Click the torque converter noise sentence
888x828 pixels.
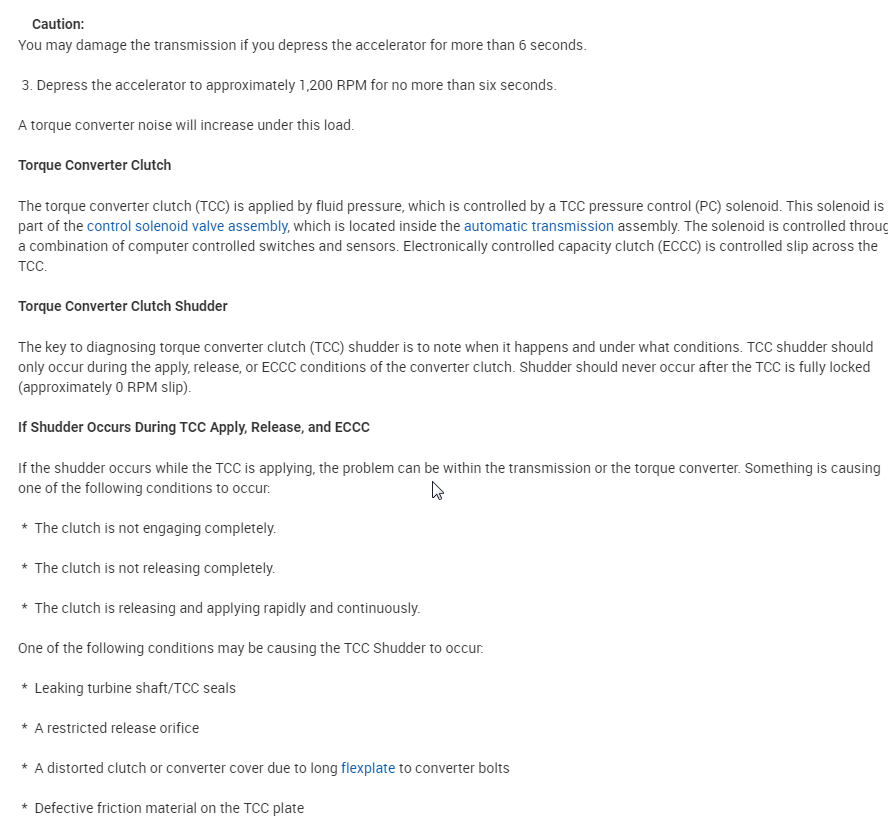(x=185, y=125)
